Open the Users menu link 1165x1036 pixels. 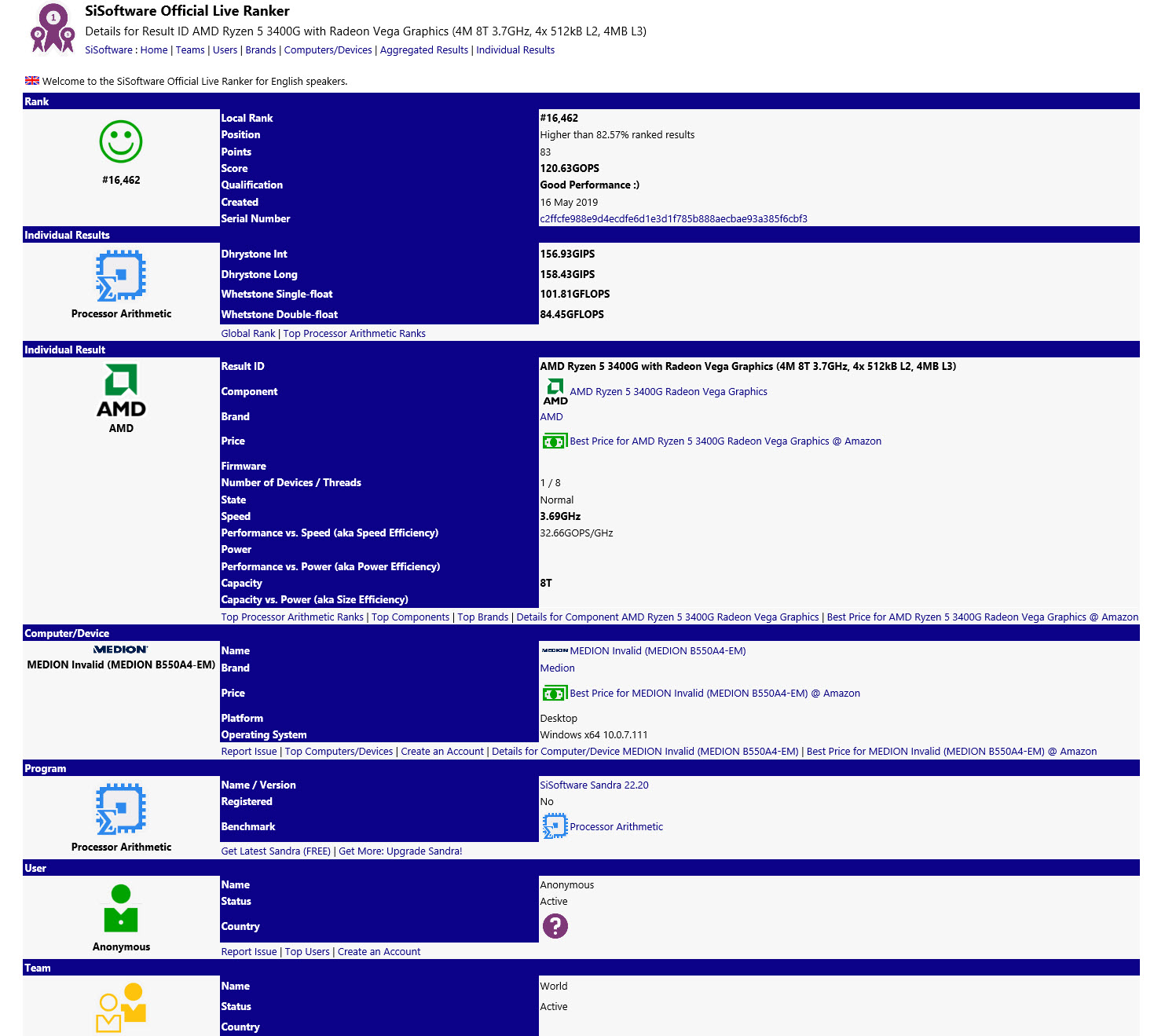[225, 50]
